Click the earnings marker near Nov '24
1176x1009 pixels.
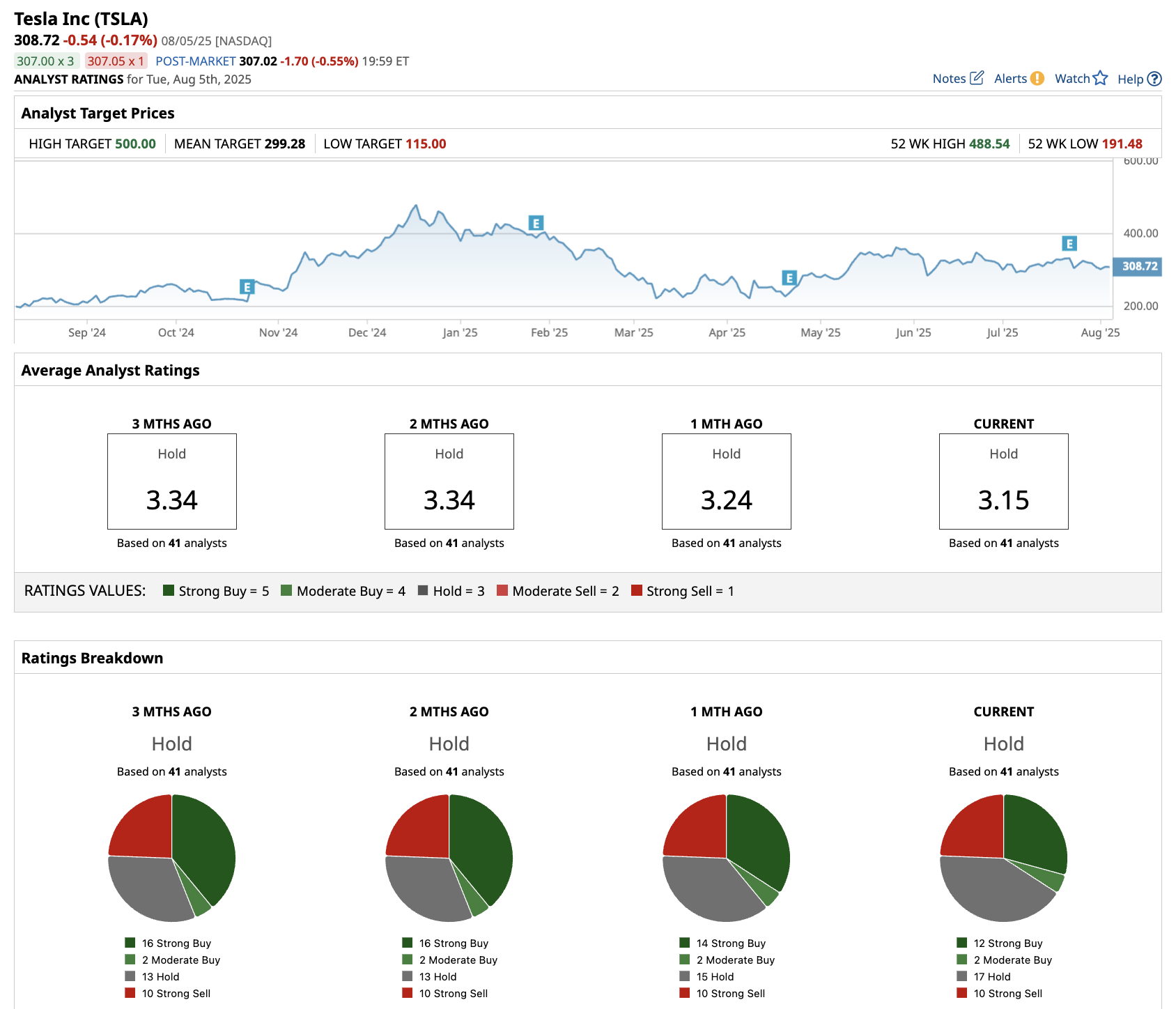click(x=247, y=286)
